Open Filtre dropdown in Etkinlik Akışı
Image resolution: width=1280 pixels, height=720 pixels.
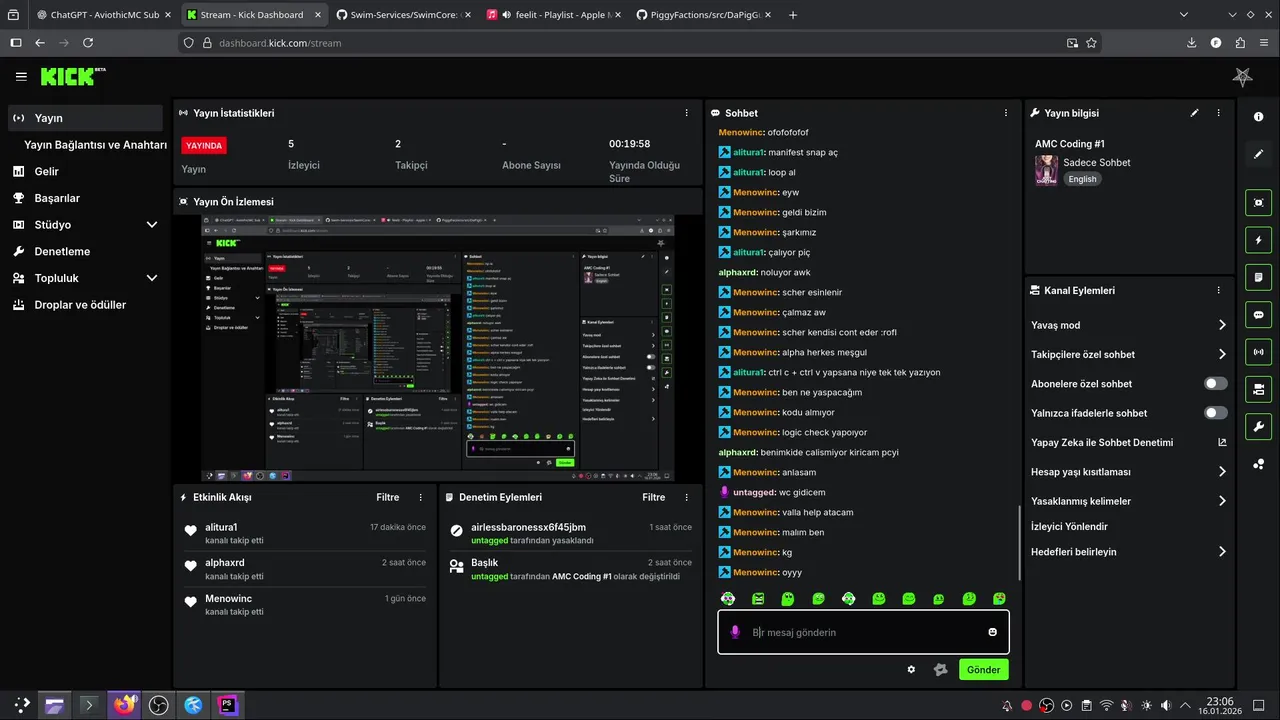387,497
